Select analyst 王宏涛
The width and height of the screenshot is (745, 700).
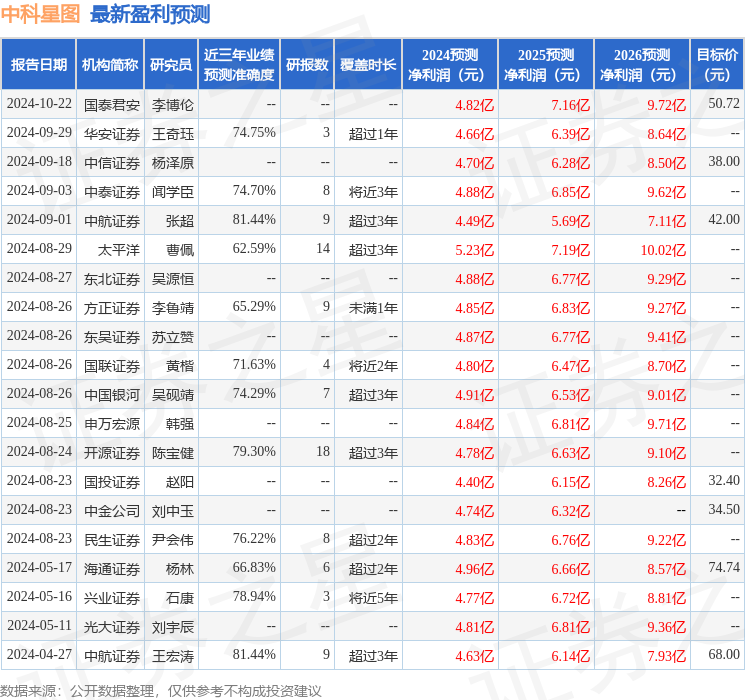172,656
